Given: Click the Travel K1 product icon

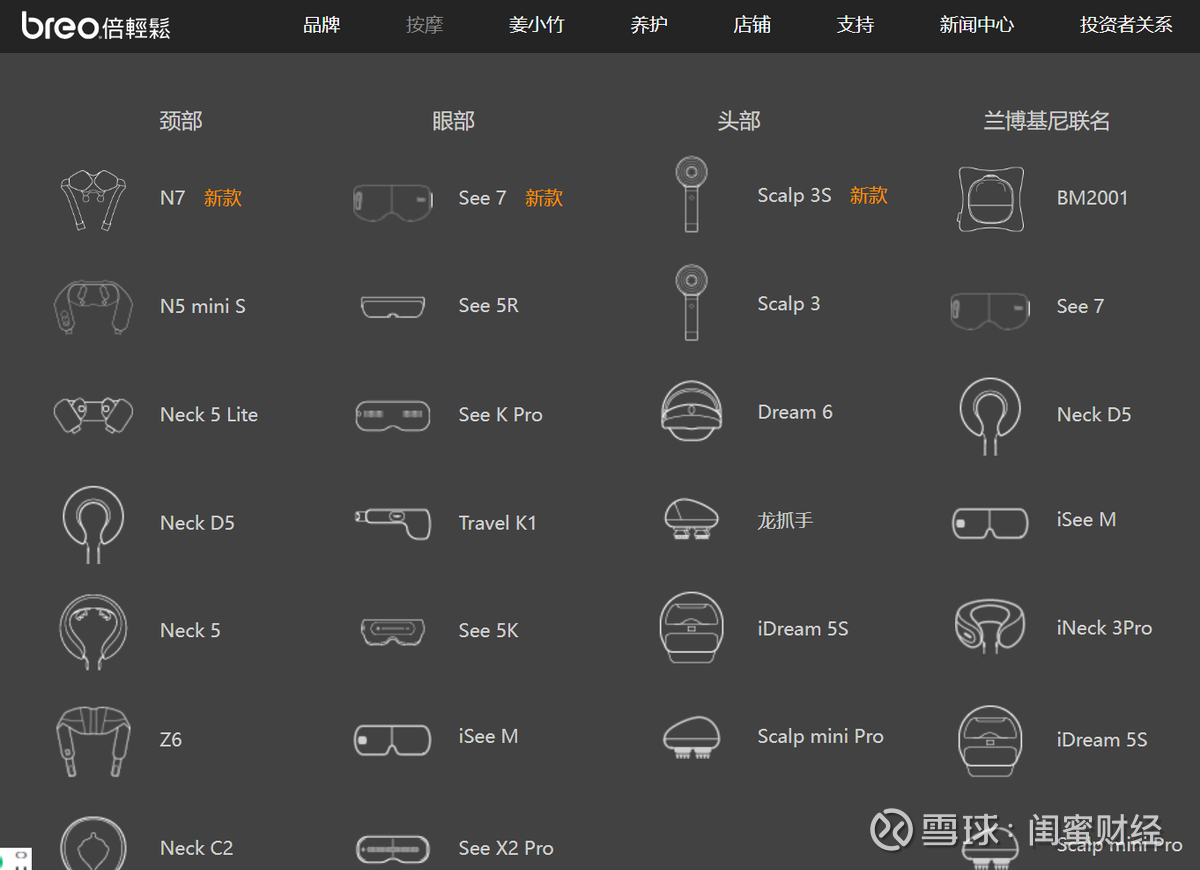Looking at the screenshot, I should tap(393, 523).
